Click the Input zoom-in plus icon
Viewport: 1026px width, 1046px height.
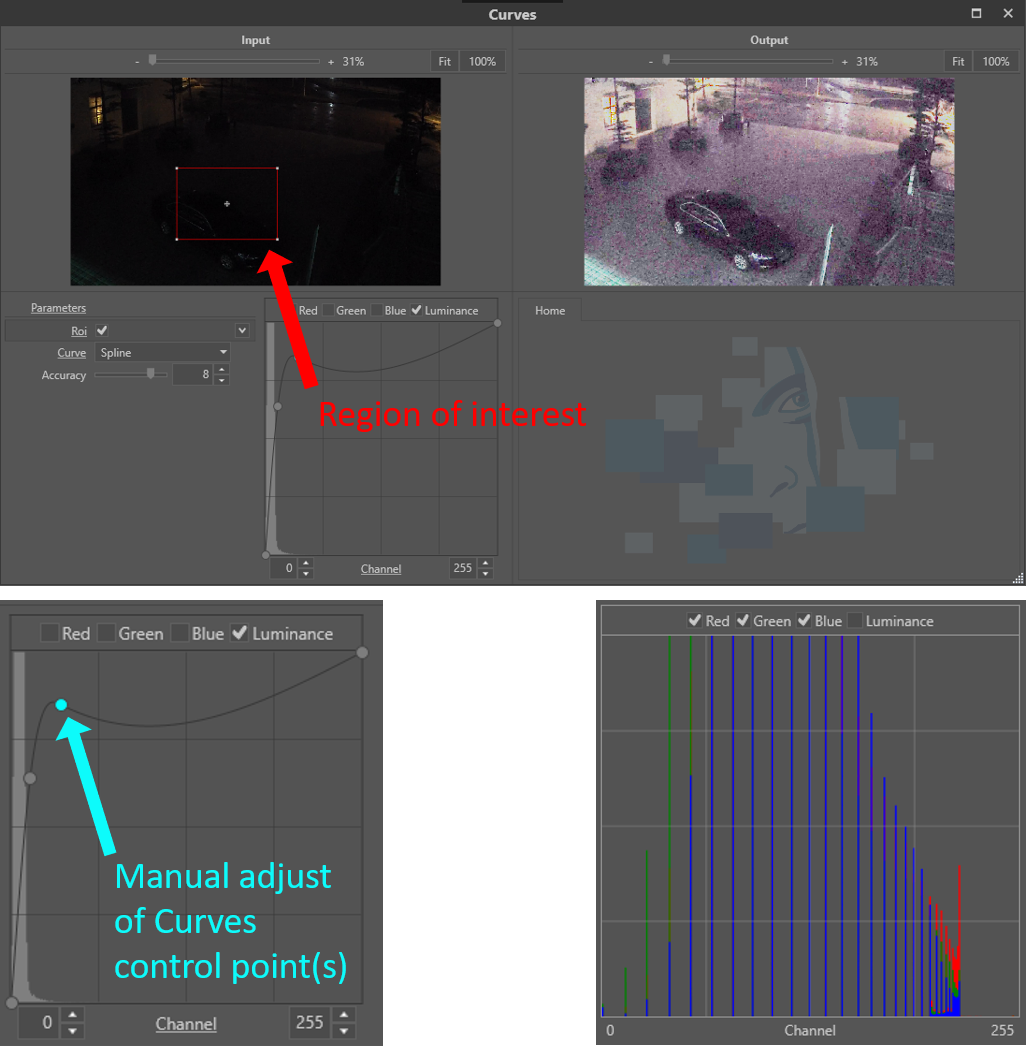[330, 62]
